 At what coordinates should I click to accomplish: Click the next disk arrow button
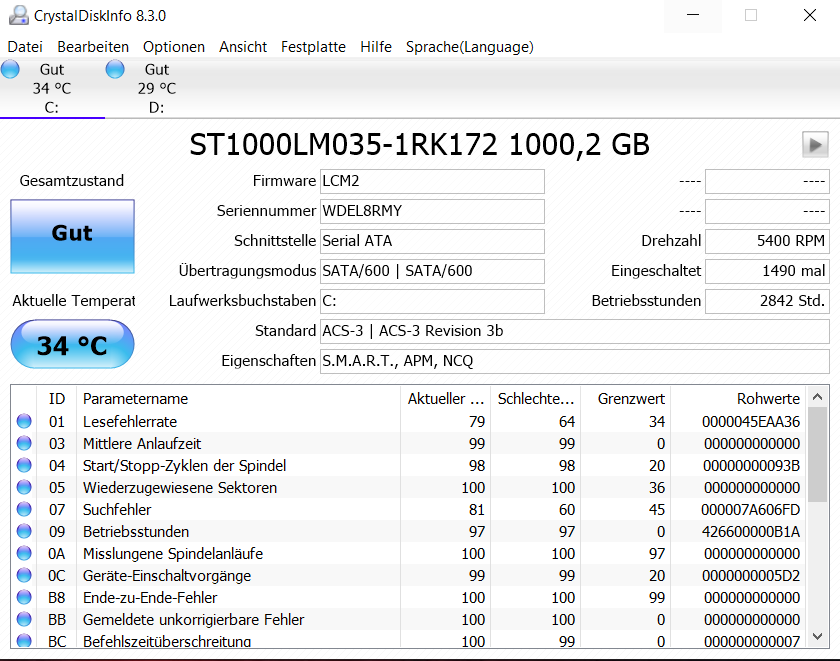pyautogui.click(x=815, y=145)
